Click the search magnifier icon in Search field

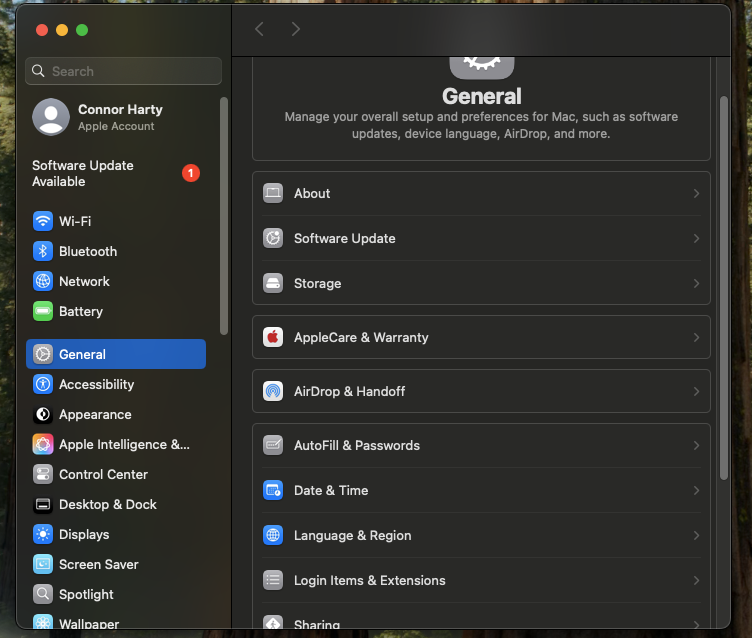[38, 71]
